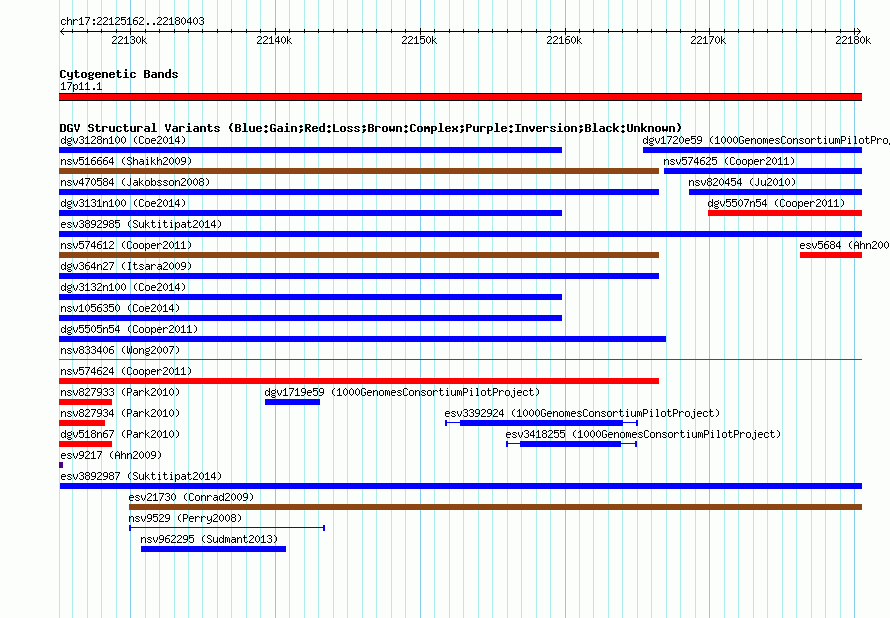Image resolution: width=890 pixels, height=618 pixels.
Task: Select the dgv5507n54 red loss bar
Action: point(785,213)
